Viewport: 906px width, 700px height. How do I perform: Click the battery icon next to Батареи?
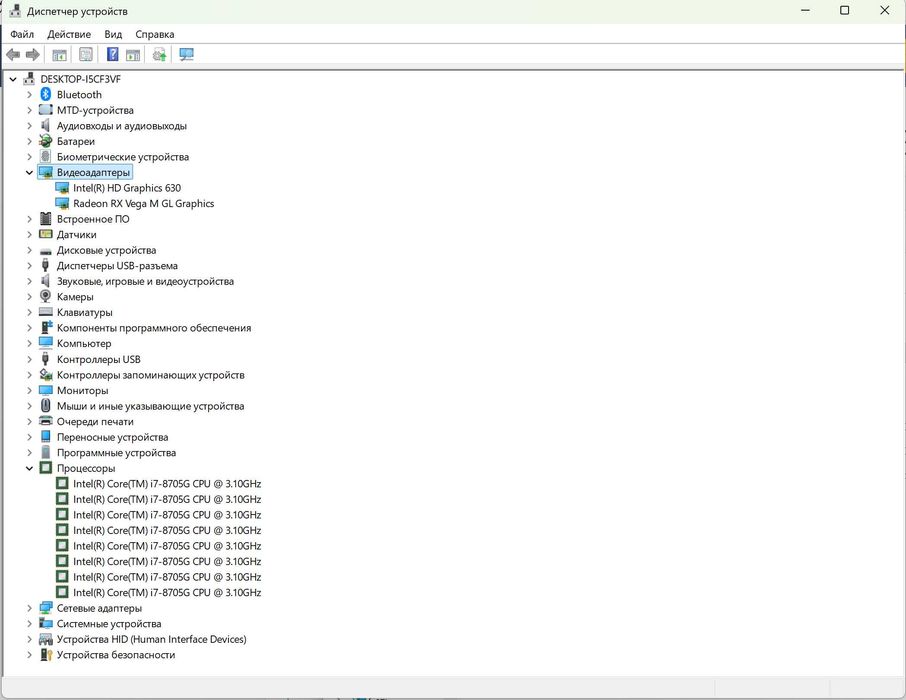point(46,141)
